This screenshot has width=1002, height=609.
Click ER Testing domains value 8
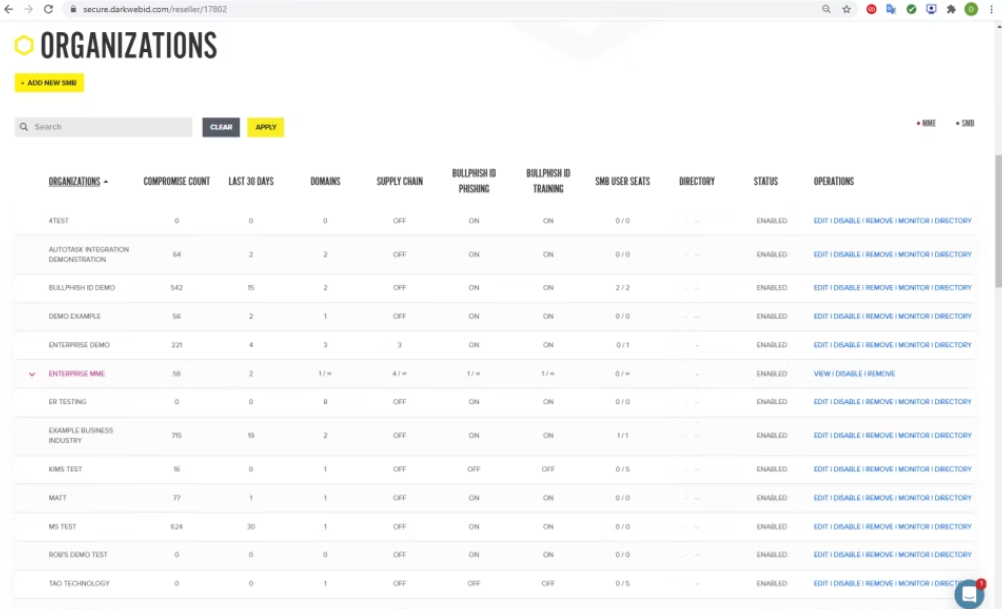coord(325,402)
